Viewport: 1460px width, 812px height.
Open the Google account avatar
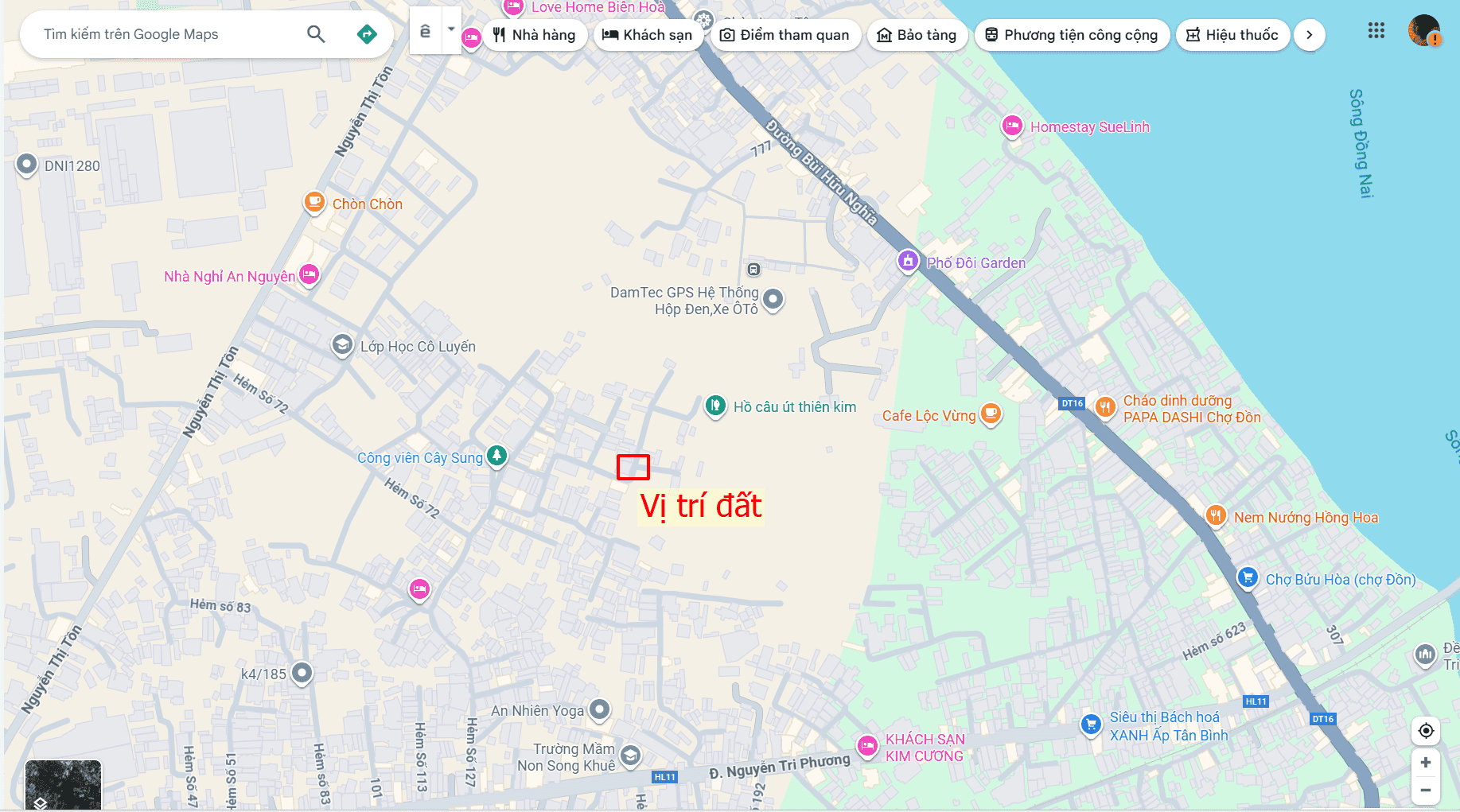(x=1424, y=31)
